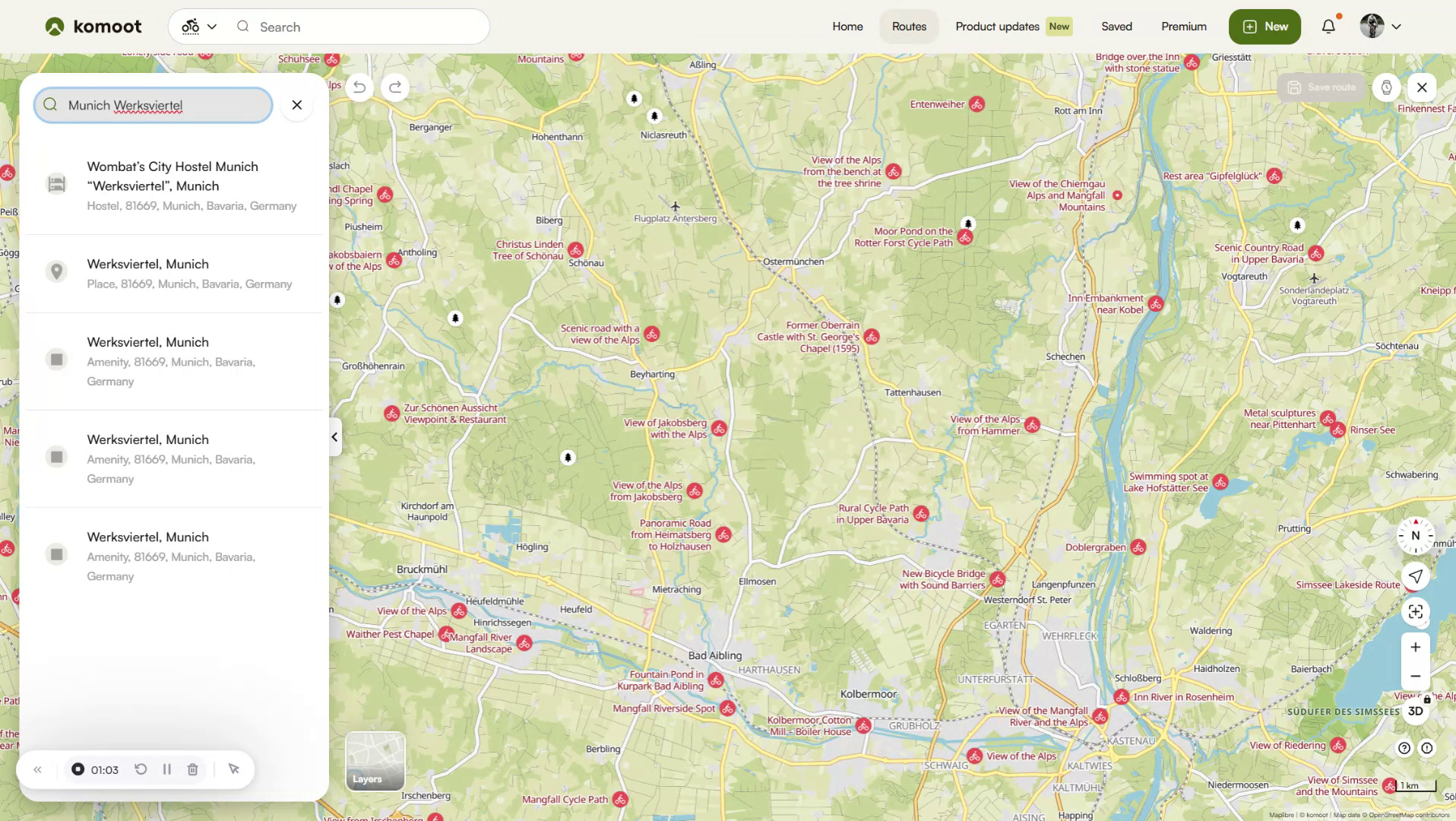Pause the recording playback
Image resolution: width=1456 pixels, height=821 pixels.
click(166, 769)
